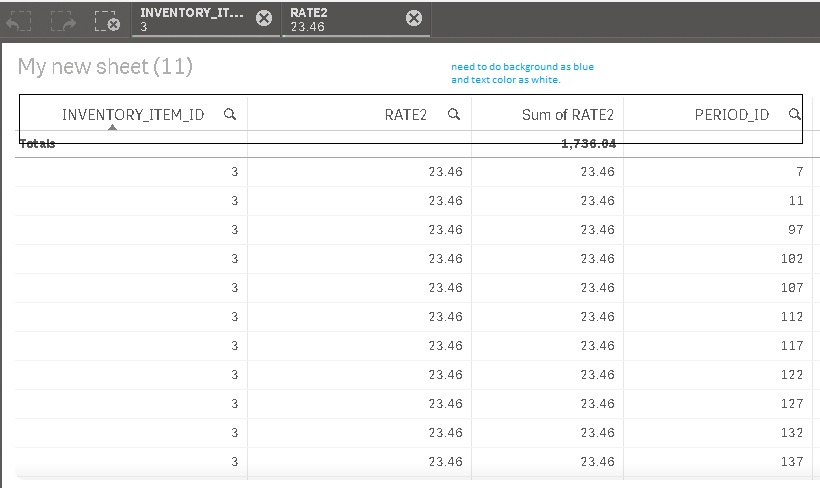Select PERIOD_ID value 122

pyautogui.click(x=792, y=375)
